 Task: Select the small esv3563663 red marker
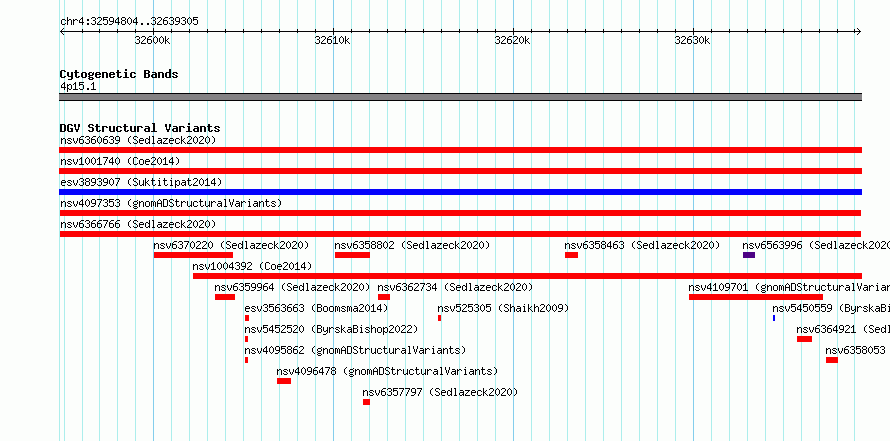247,318
